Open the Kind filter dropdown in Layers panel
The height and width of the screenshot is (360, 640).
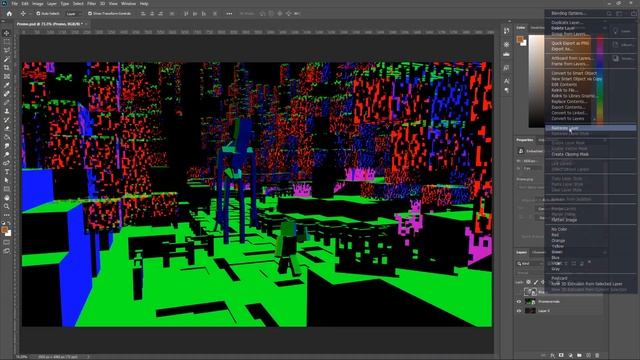529,264
